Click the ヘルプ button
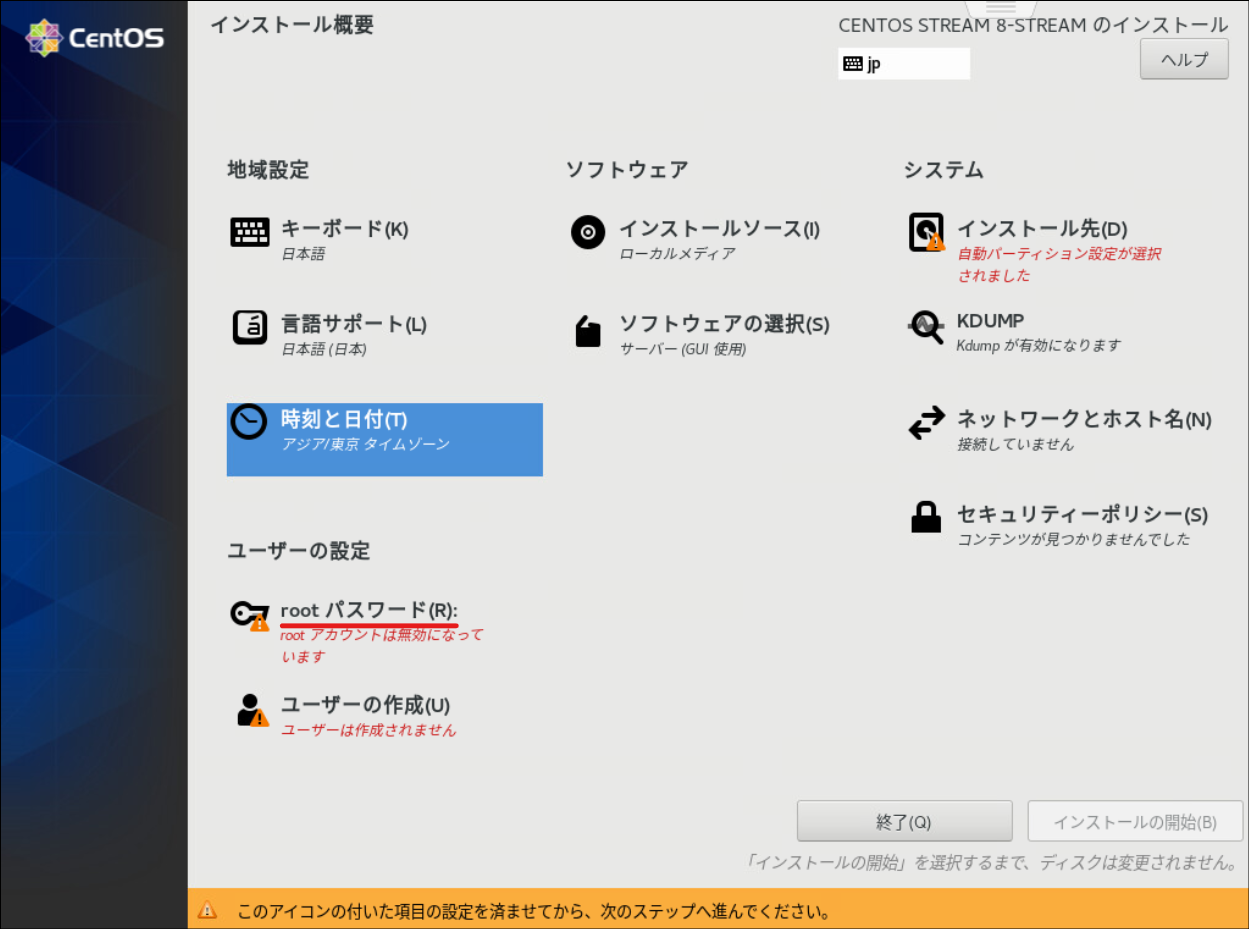 1184,59
